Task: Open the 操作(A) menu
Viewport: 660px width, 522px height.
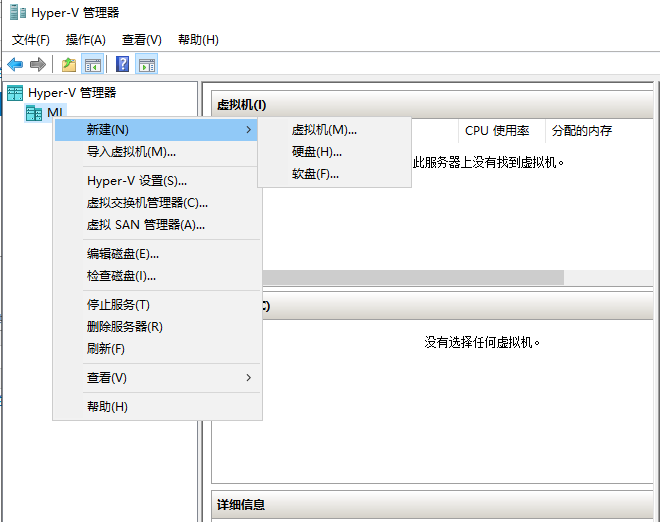Action: [85, 40]
